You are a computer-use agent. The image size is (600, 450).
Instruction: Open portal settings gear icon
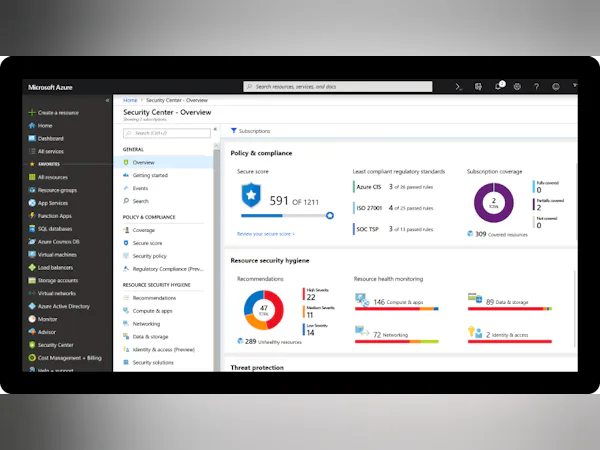pyautogui.click(x=517, y=87)
